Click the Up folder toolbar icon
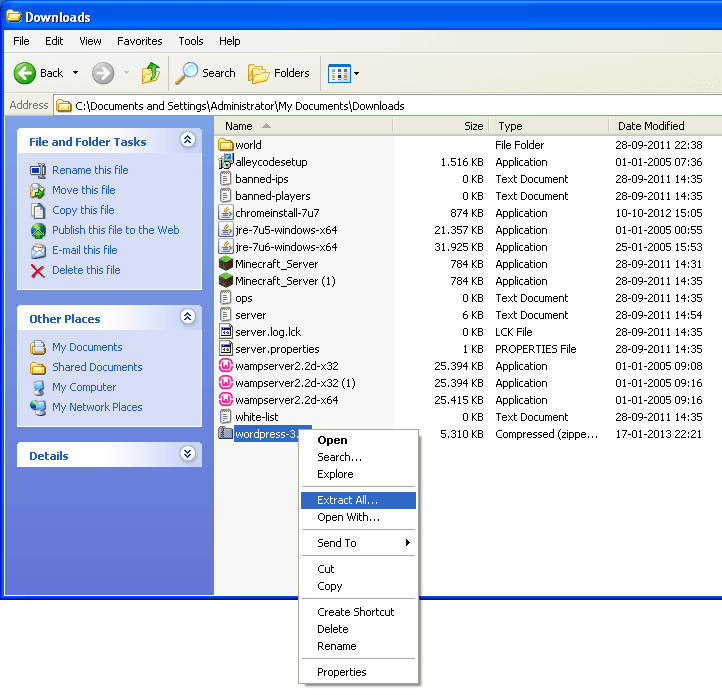Image resolution: width=722 pixels, height=695 pixels. click(x=150, y=73)
